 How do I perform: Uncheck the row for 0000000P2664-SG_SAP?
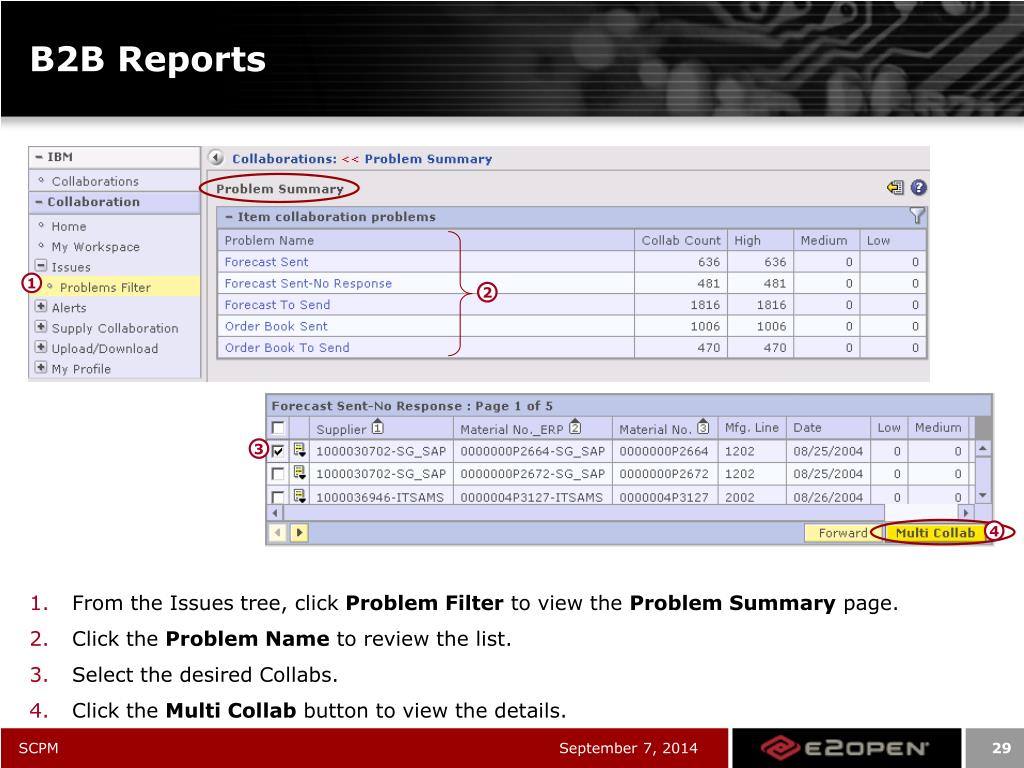(x=278, y=451)
